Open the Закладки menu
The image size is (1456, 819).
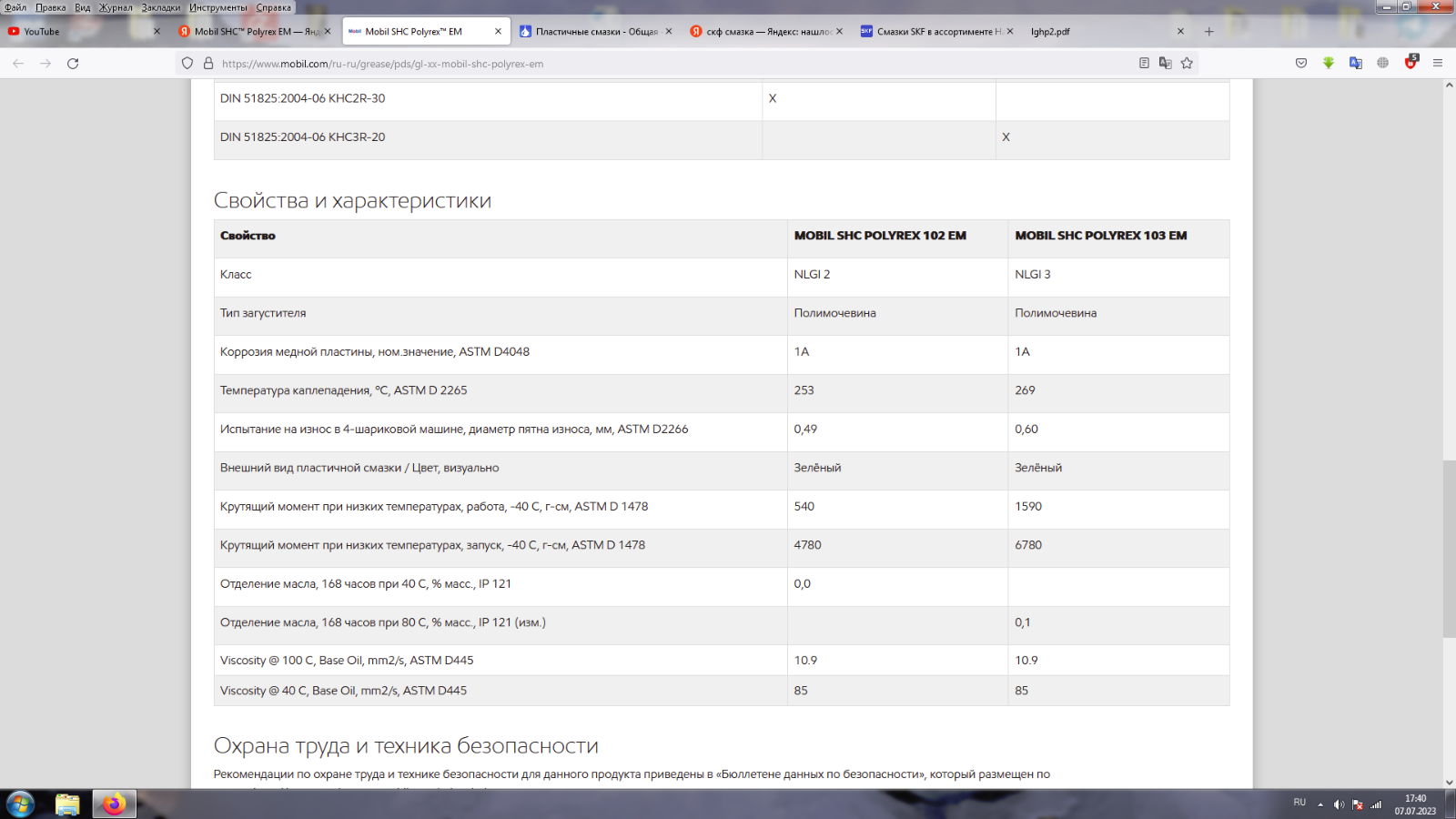[161, 7]
